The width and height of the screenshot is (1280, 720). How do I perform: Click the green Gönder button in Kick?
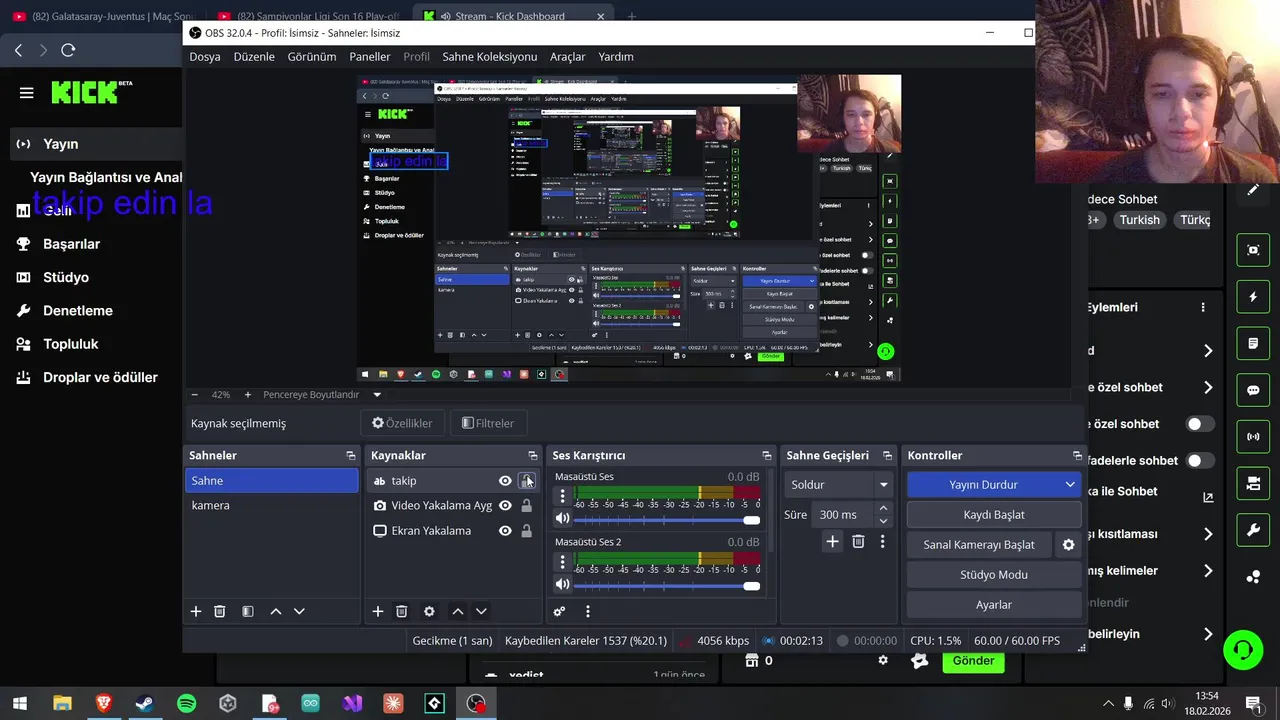click(973, 661)
